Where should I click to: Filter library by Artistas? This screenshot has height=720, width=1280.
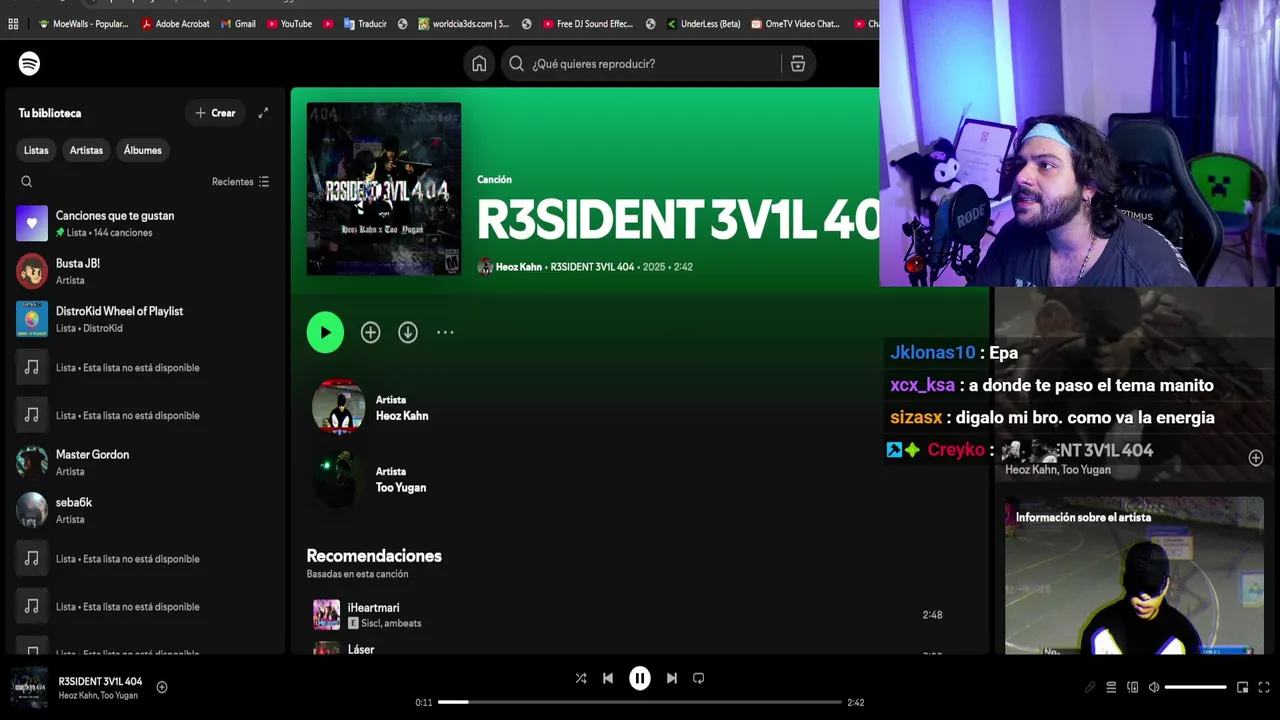pyautogui.click(x=86, y=150)
